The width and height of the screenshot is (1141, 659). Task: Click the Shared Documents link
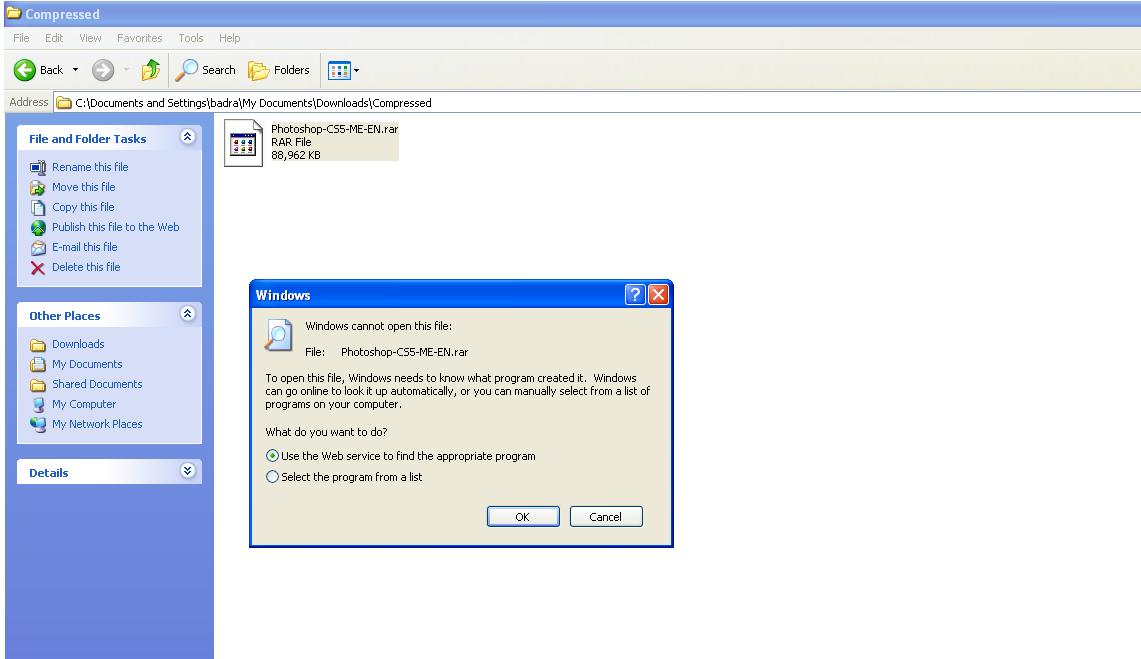click(x=97, y=384)
